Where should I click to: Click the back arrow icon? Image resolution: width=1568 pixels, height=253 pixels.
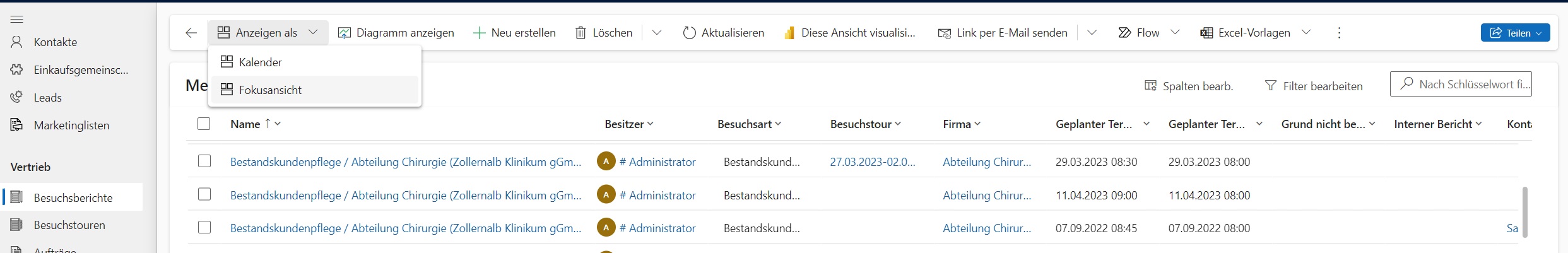[x=191, y=33]
